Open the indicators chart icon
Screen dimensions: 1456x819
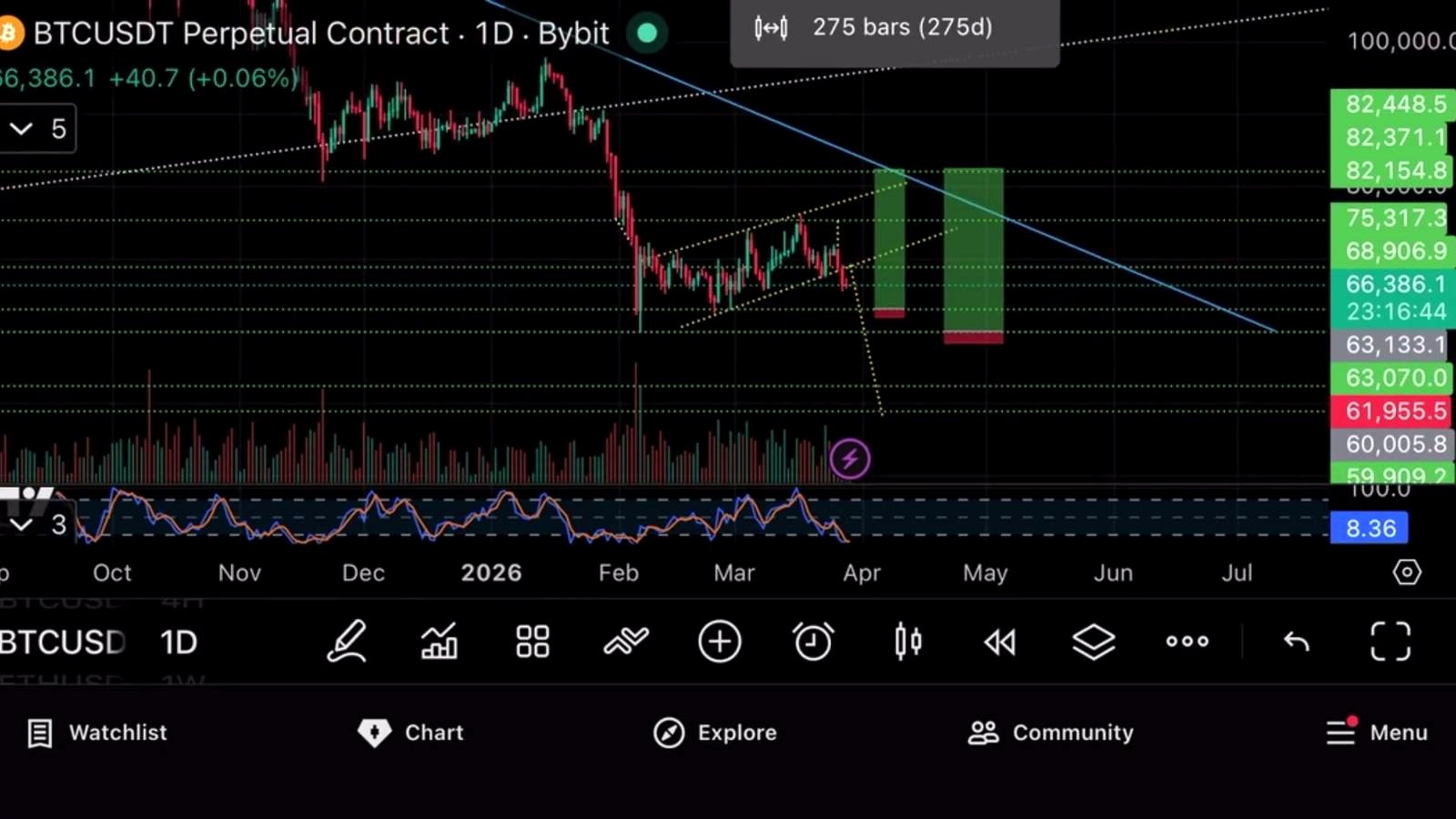(440, 642)
